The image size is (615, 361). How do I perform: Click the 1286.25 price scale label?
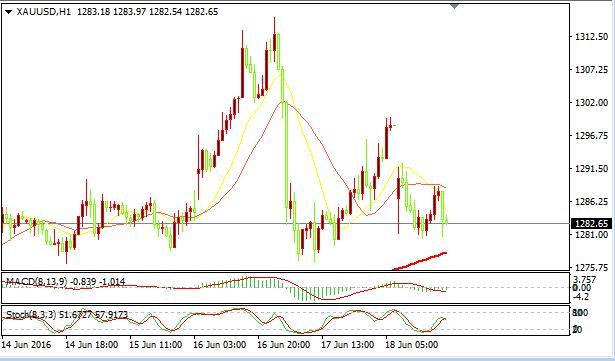pos(591,201)
